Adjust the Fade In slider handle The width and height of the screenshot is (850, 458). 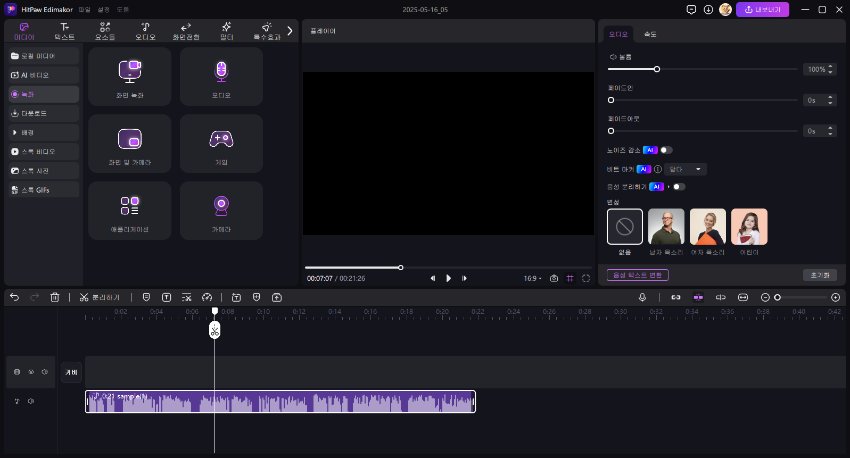611,100
